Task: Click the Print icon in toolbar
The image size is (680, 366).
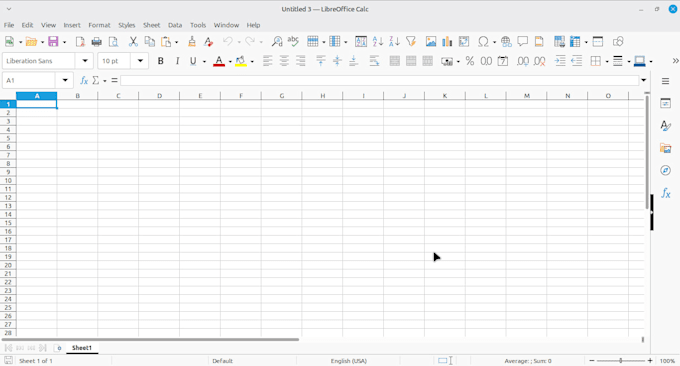Action: tap(96, 42)
